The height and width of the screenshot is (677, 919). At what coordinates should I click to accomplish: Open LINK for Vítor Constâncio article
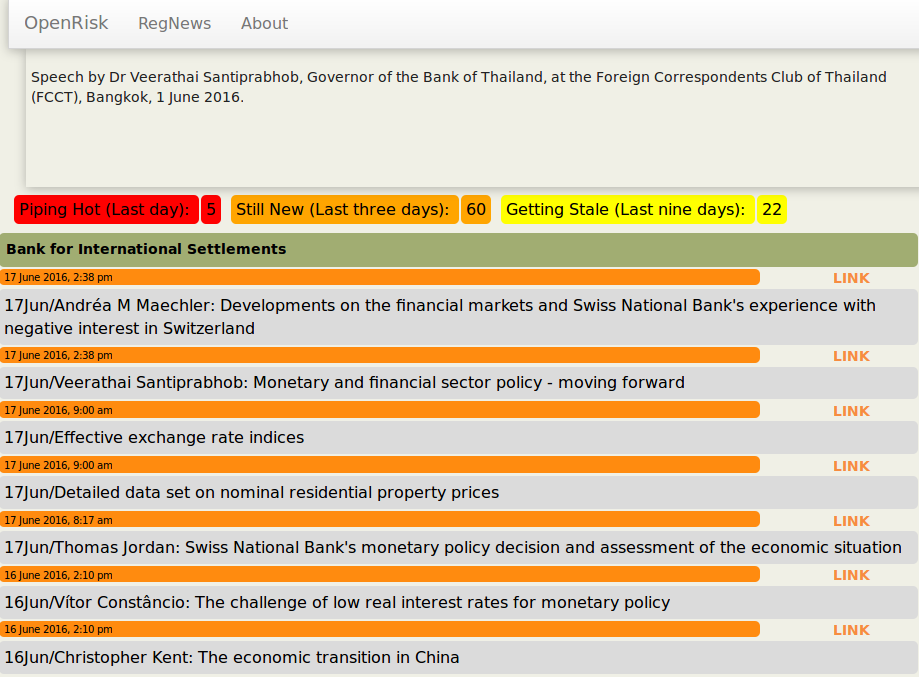(851, 576)
